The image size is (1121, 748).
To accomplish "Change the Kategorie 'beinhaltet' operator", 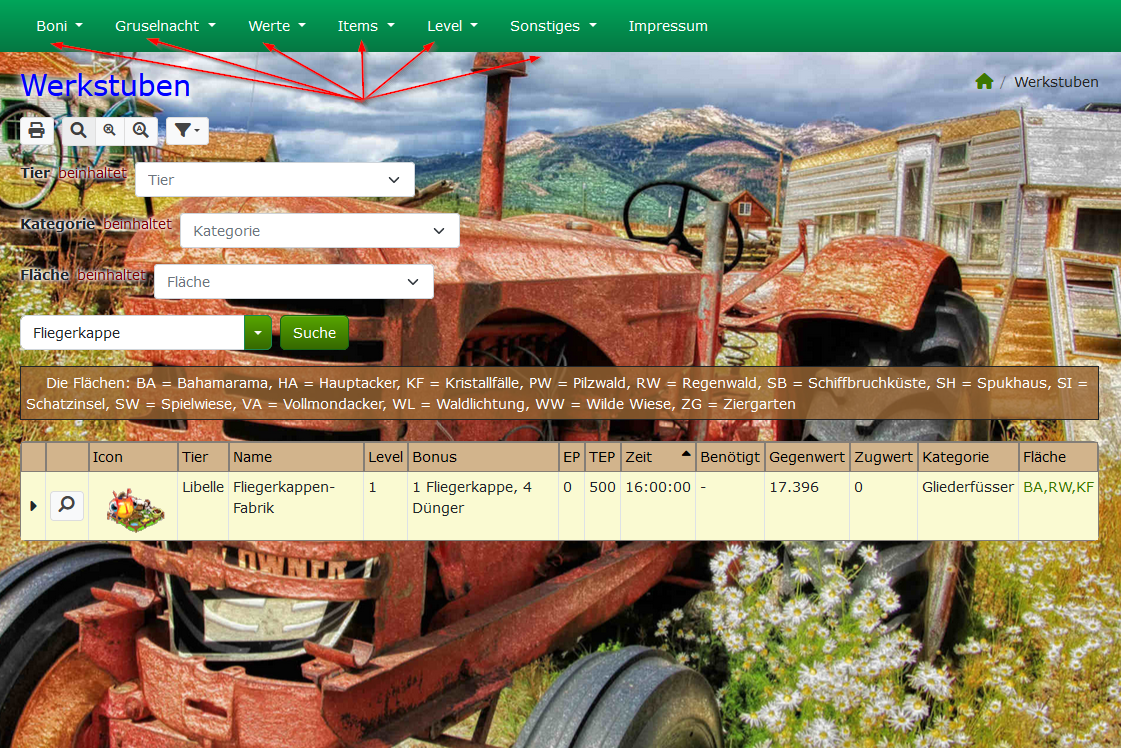I will tap(137, 224).
